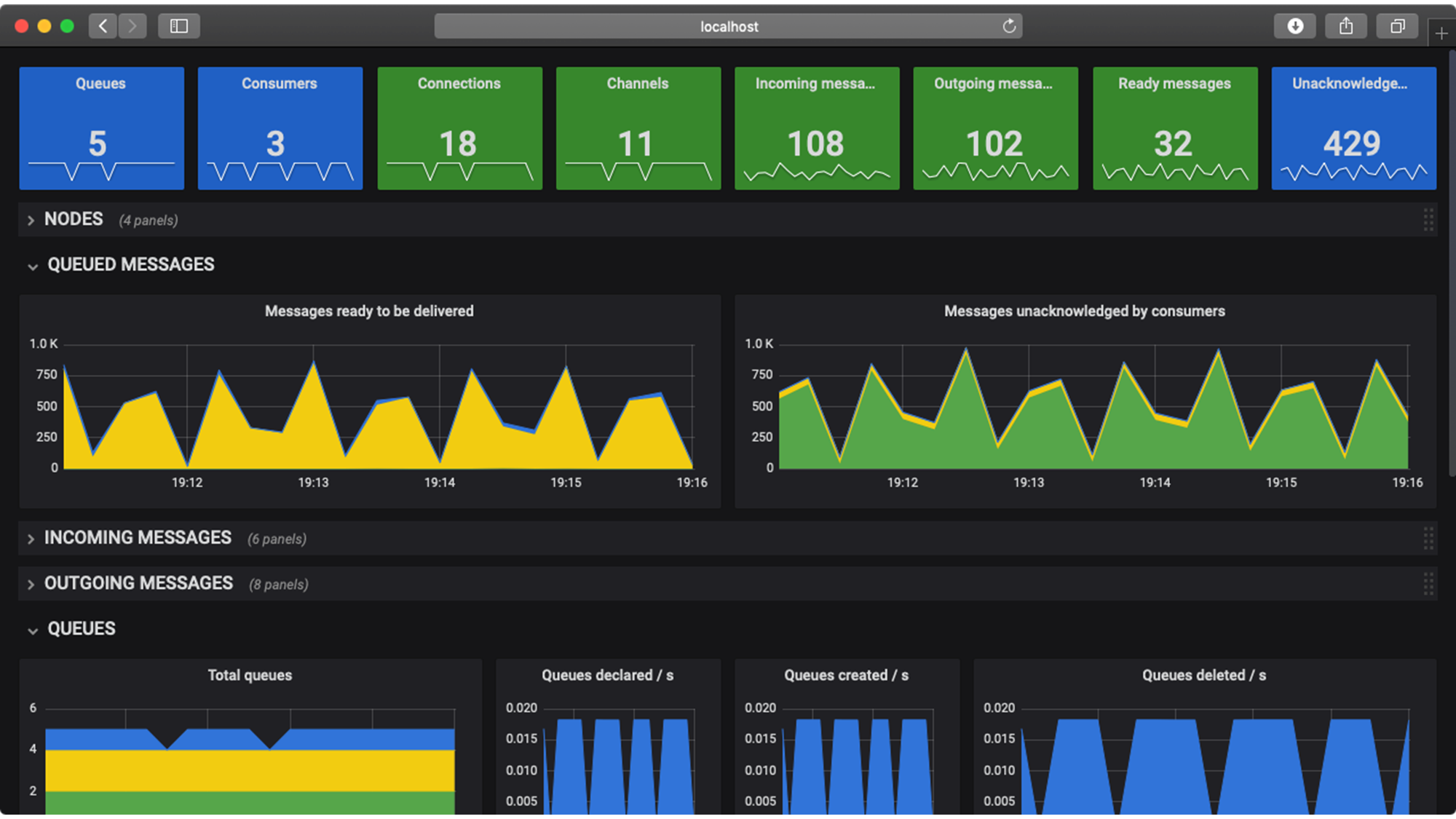Viewport: 1456px width, 819px height.
Task: Open 'Total queues' panel title menu
Action: (250, 675)
